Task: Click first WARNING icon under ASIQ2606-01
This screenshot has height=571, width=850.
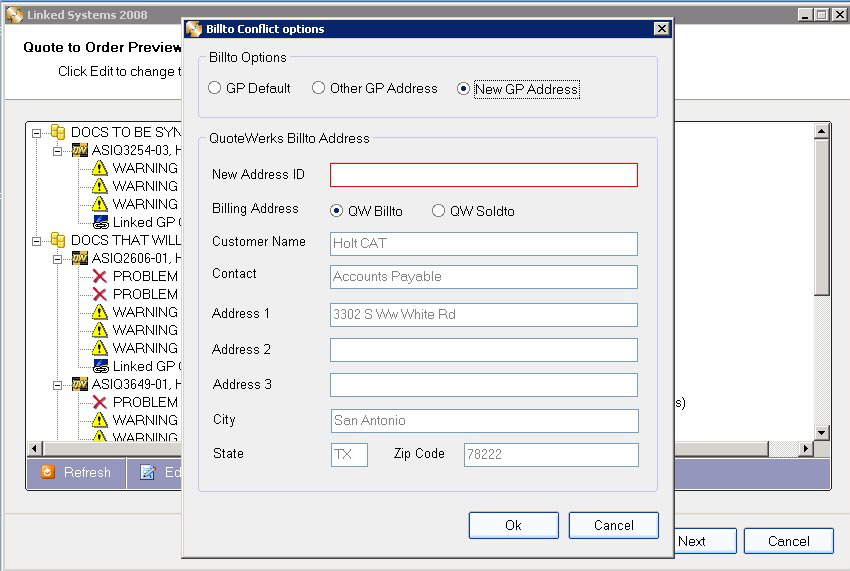Action: [100, 312]
